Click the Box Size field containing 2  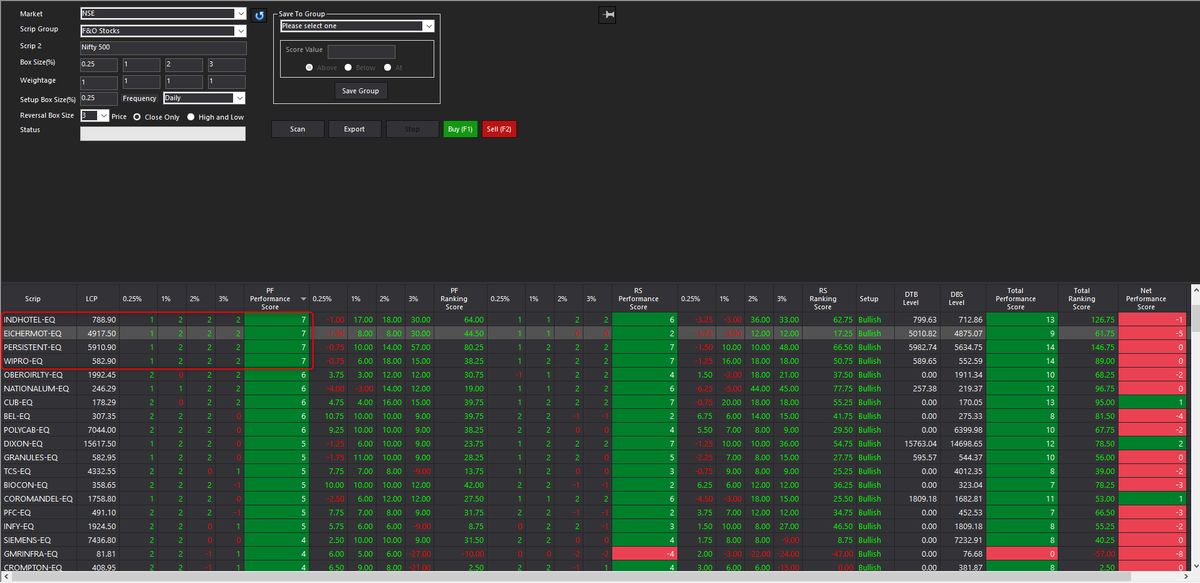(x=184, y=65)
